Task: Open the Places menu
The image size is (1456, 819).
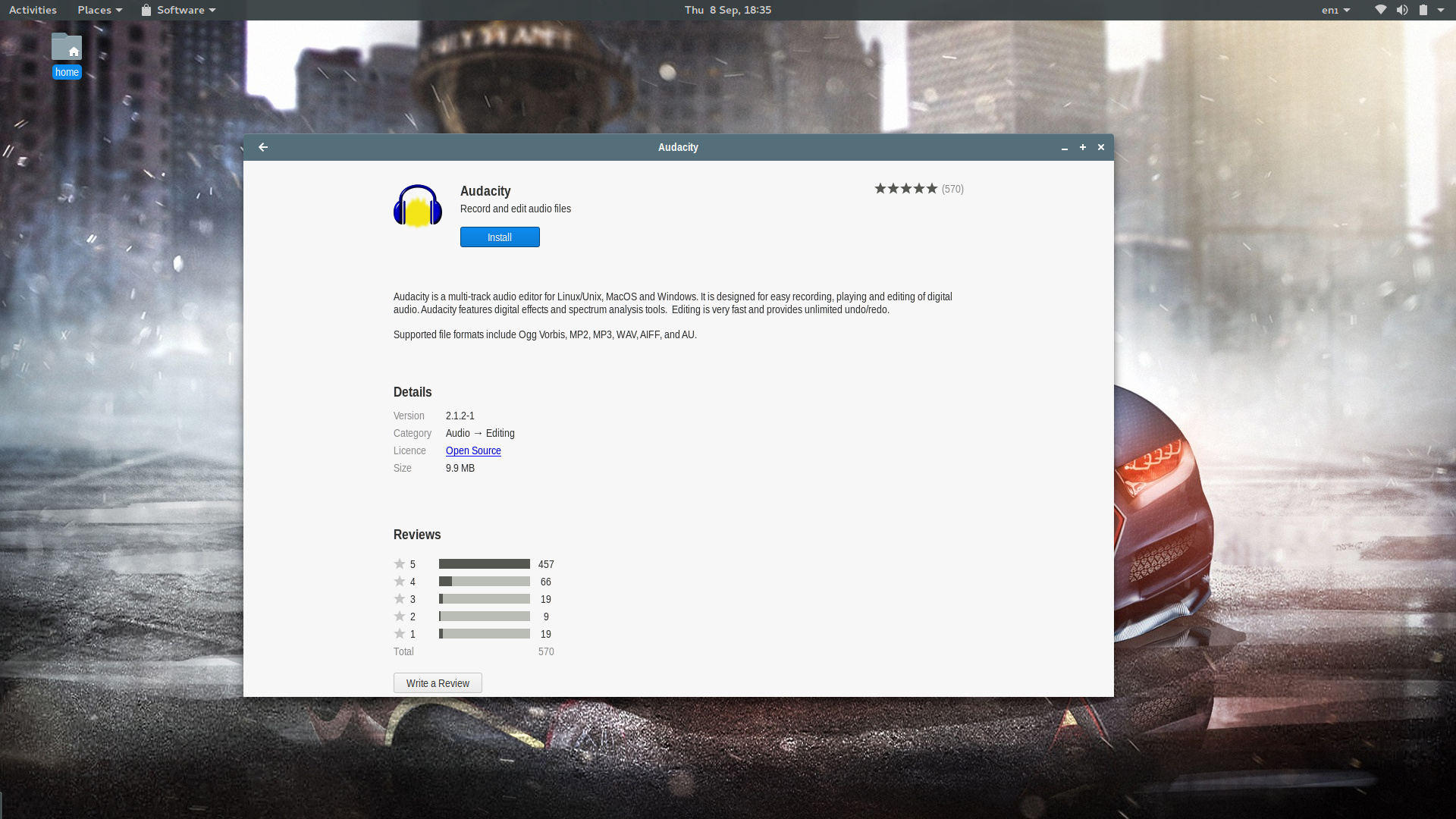Action: coord(99,10)
